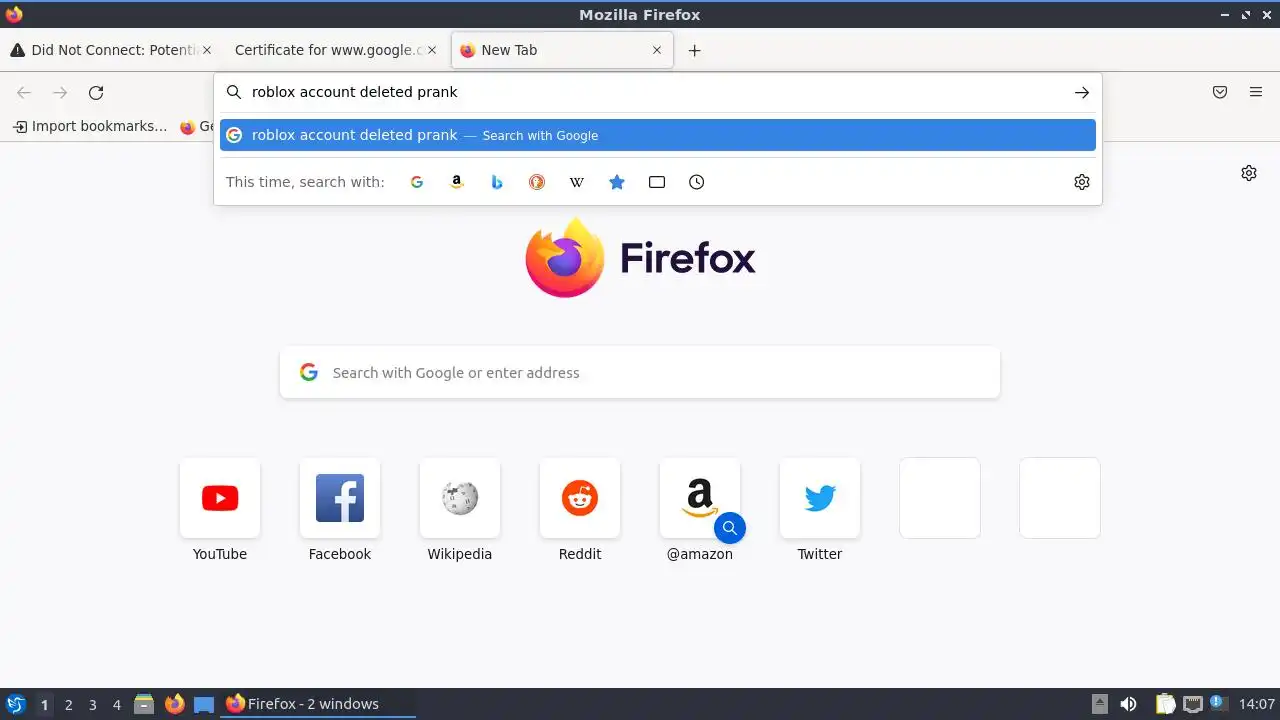Open the Firefox hamburger menu
The width and height of the screenshot is (1280, 720).
click(1256, 92)
